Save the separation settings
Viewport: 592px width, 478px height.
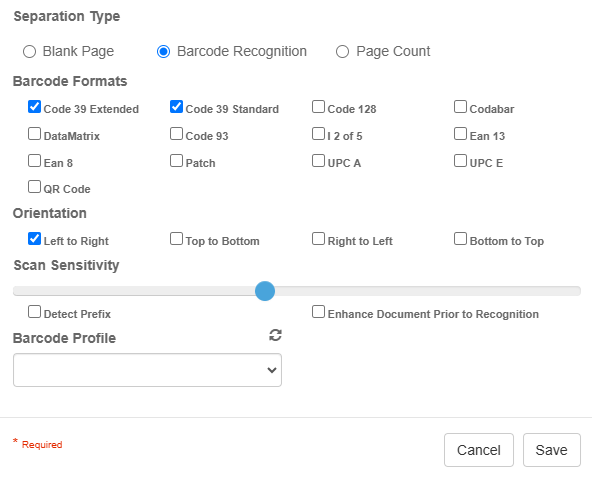552,450
